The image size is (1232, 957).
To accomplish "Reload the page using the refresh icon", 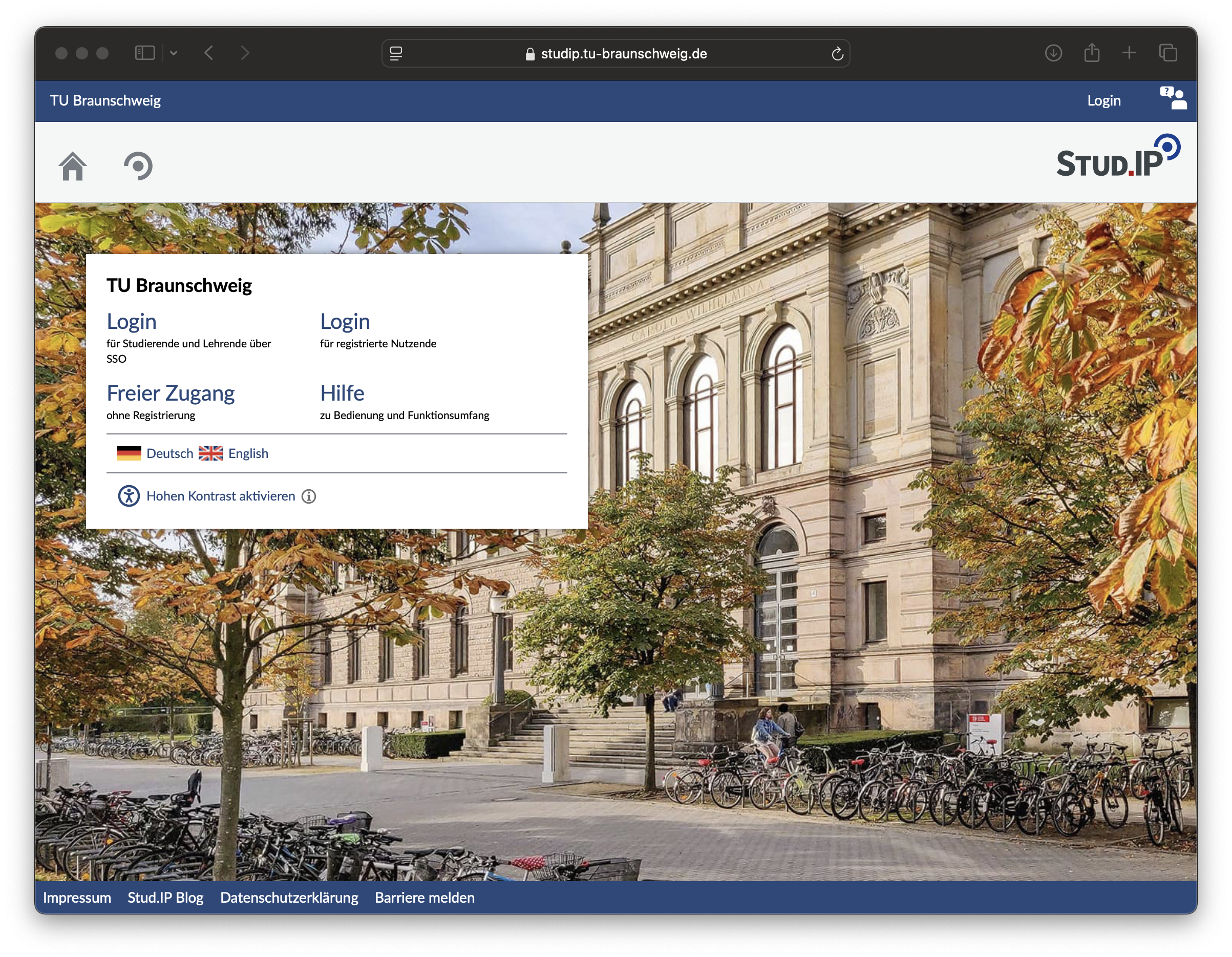I will pos(837,54).
